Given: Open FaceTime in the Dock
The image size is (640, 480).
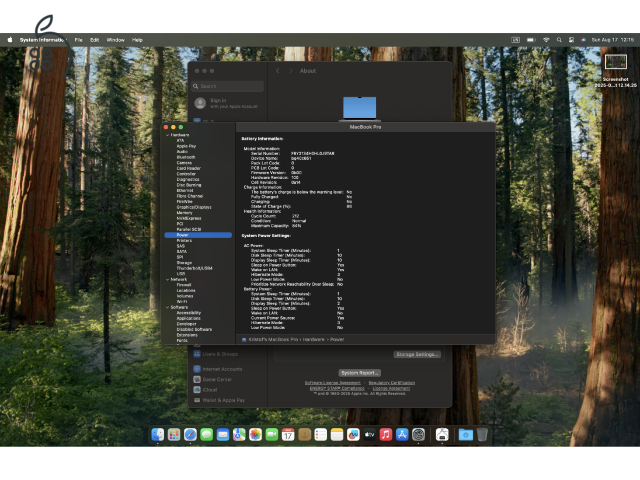Looking at the screenshot, I should coord(272,435).
